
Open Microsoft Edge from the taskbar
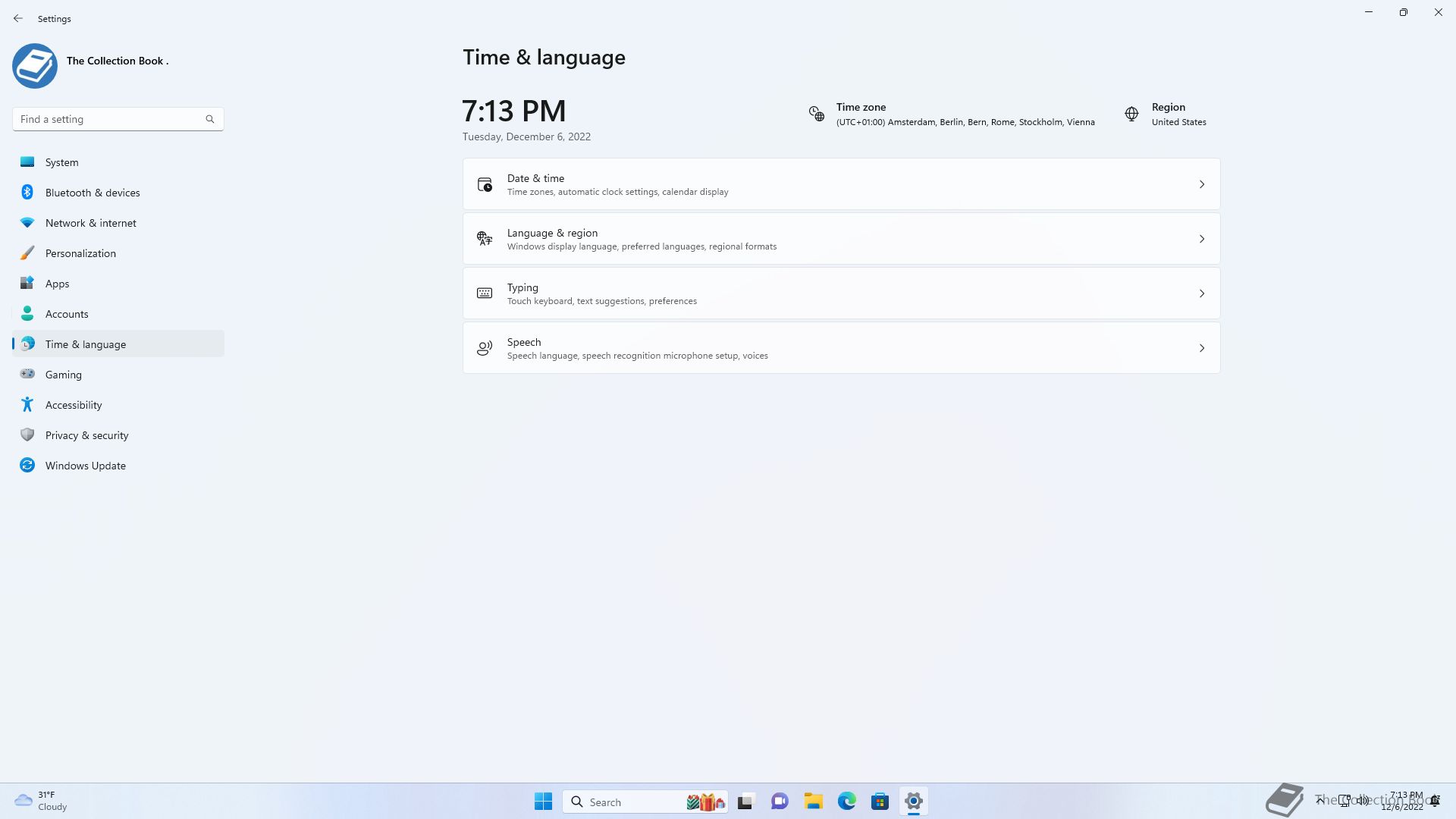point(846,802)
